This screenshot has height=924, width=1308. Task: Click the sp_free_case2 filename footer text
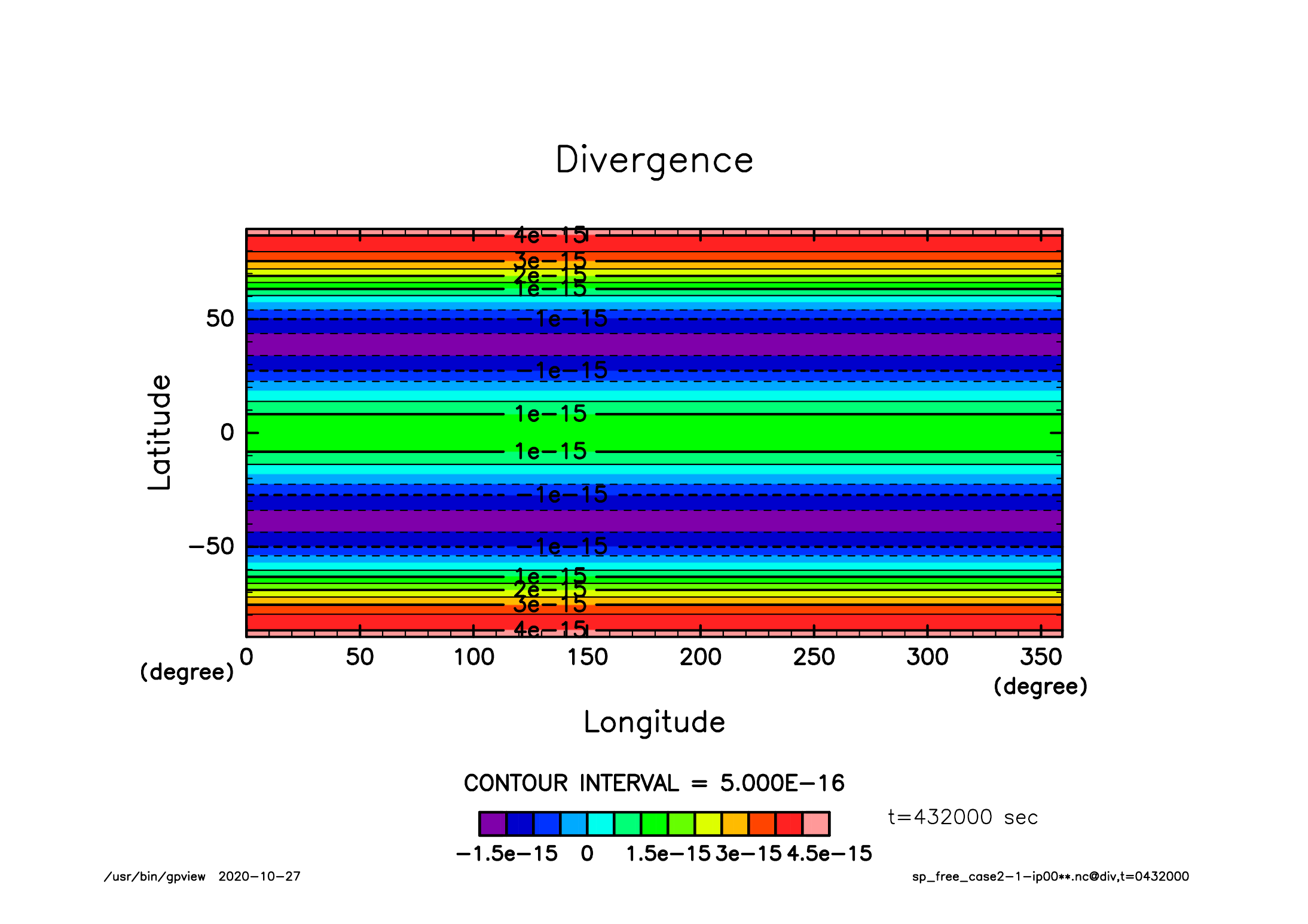pos(1050,877)
